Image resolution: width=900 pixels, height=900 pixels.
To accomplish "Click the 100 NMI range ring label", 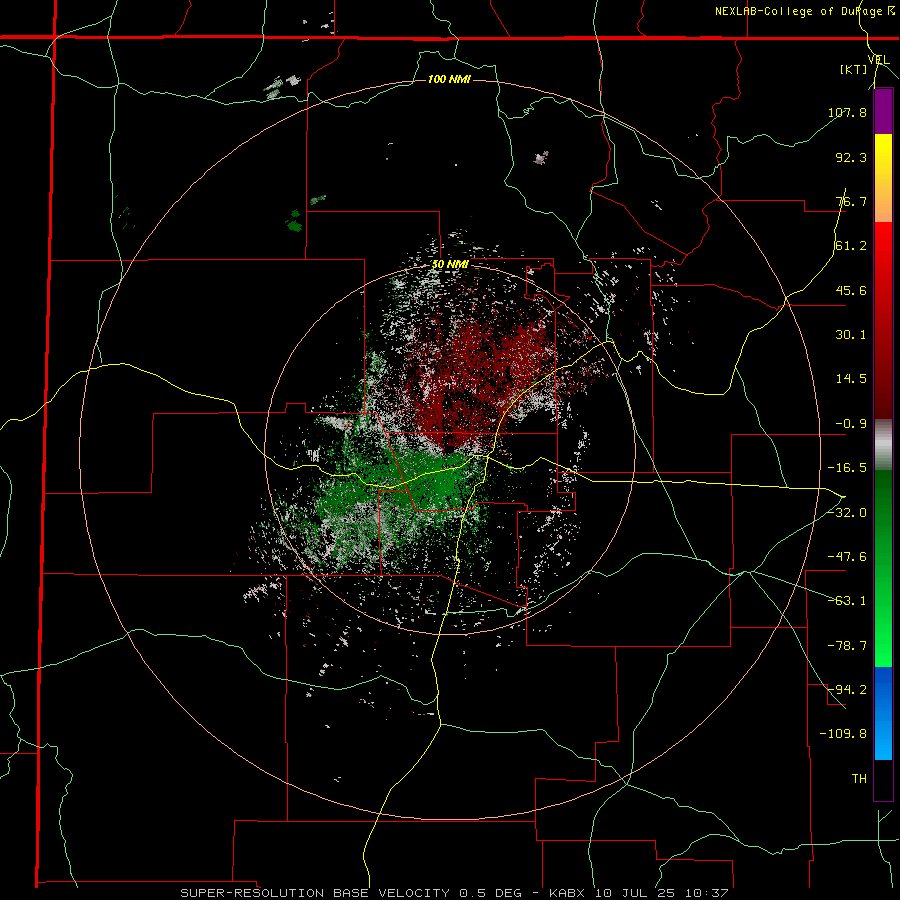I will [449, 79].
